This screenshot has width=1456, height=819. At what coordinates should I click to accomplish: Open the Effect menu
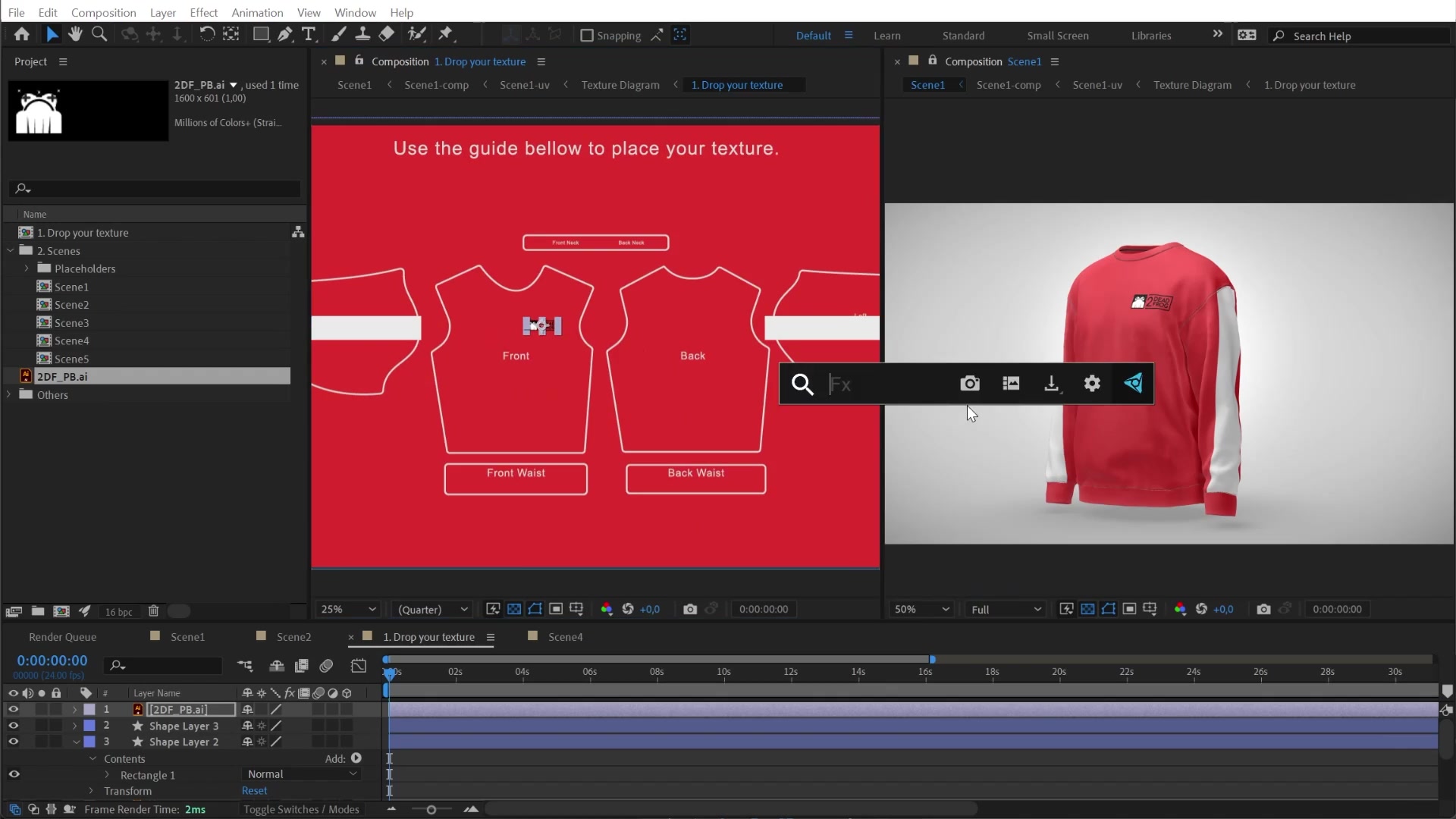pos(203,12)
